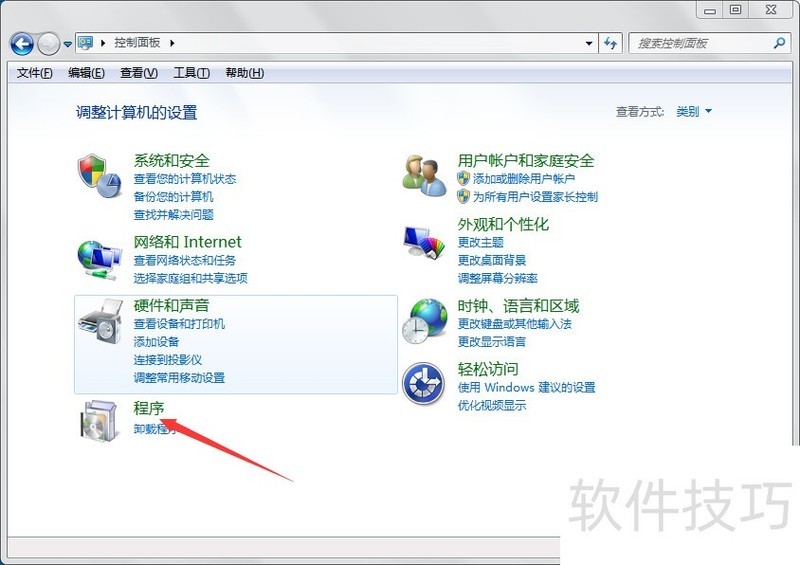The width and height of the screenshot is (800, 565).
Task: Click the Clock, Language and Region globe icon
Action: pyautogui.click(x=424, y=322)
